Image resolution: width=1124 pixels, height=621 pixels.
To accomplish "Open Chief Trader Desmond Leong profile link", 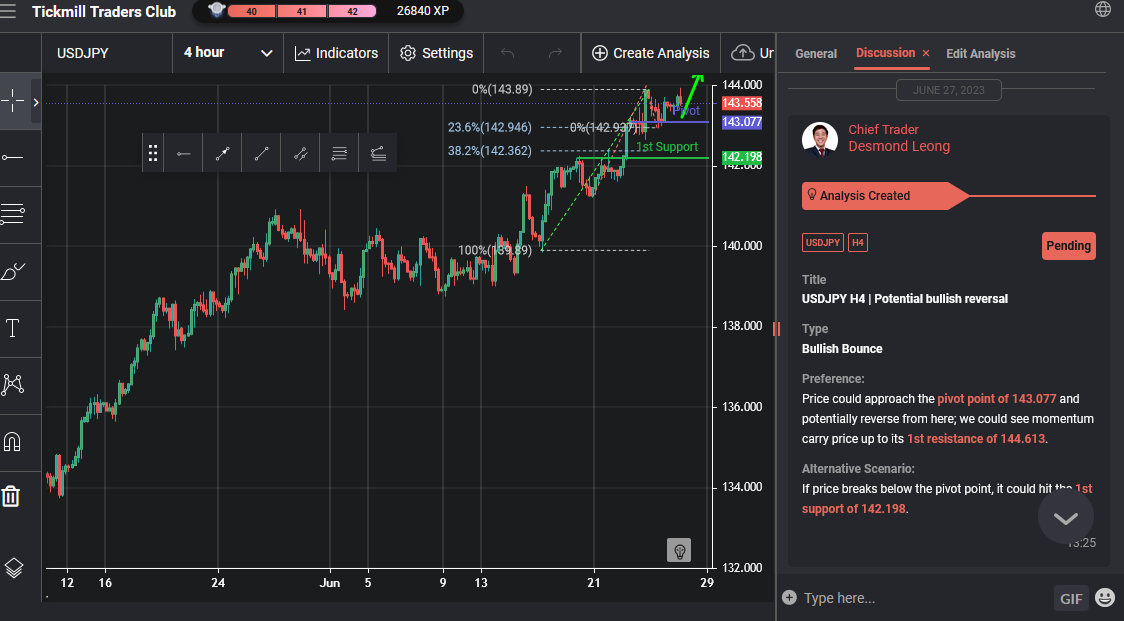I will (899, 138).
